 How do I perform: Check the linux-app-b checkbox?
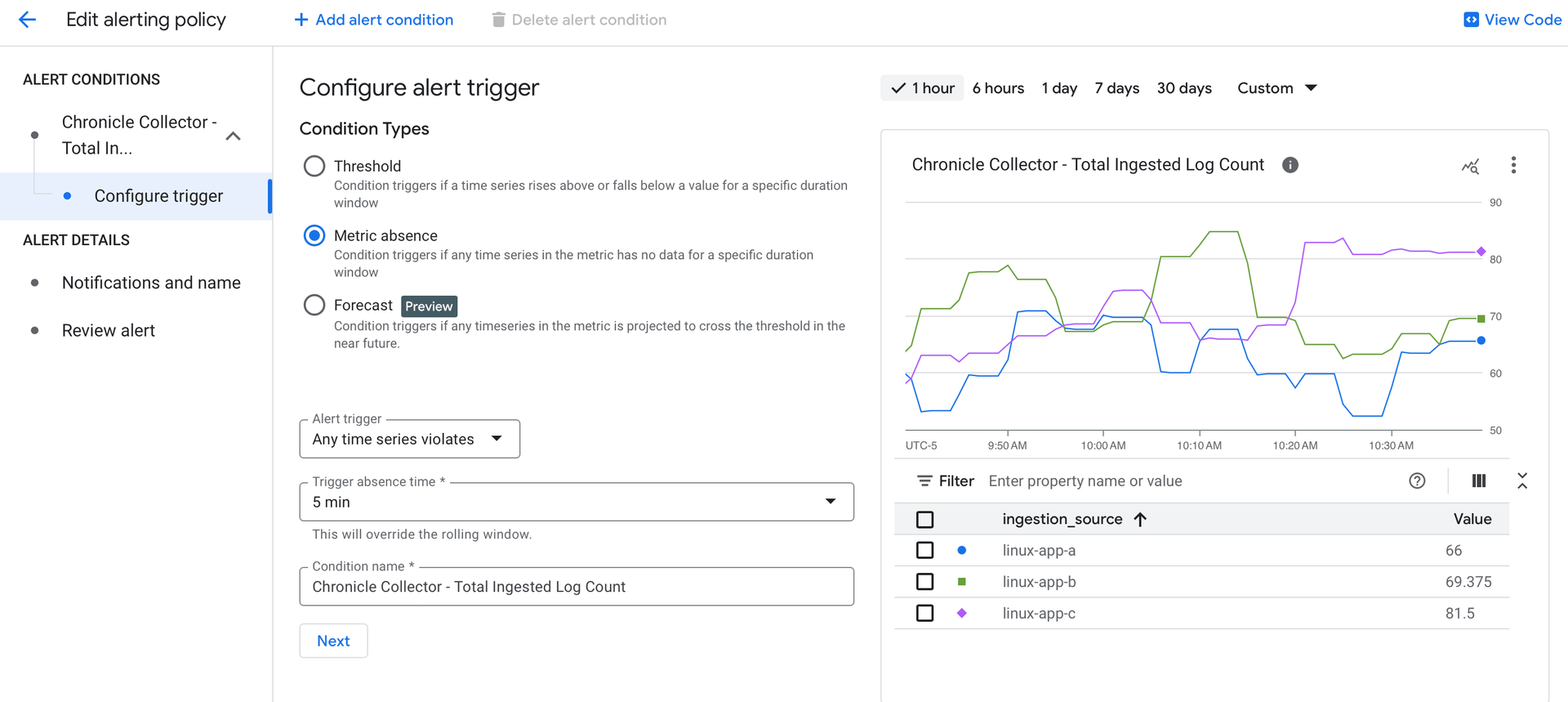tap(924, 582)
